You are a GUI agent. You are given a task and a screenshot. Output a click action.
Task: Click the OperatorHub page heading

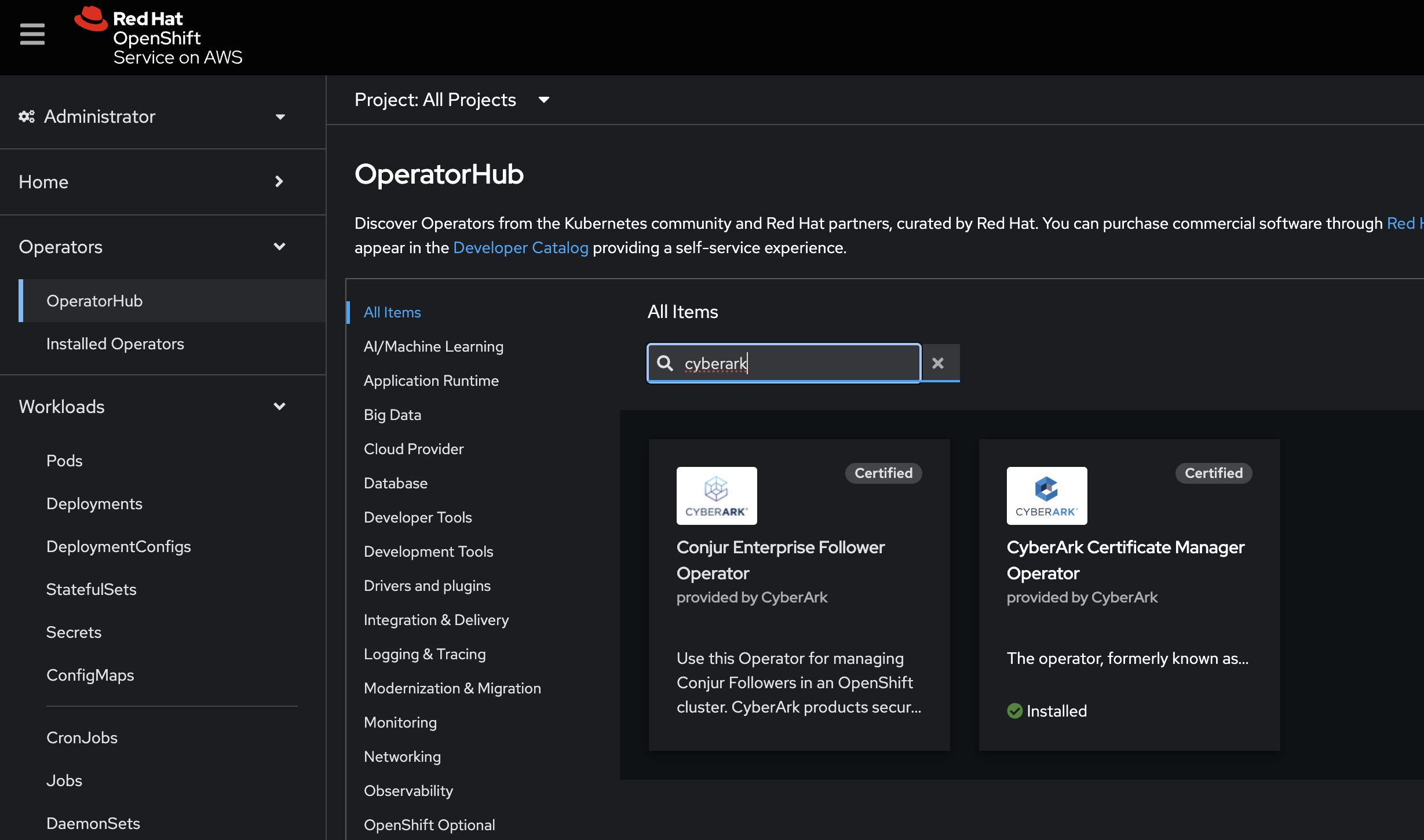coord(439,174)
